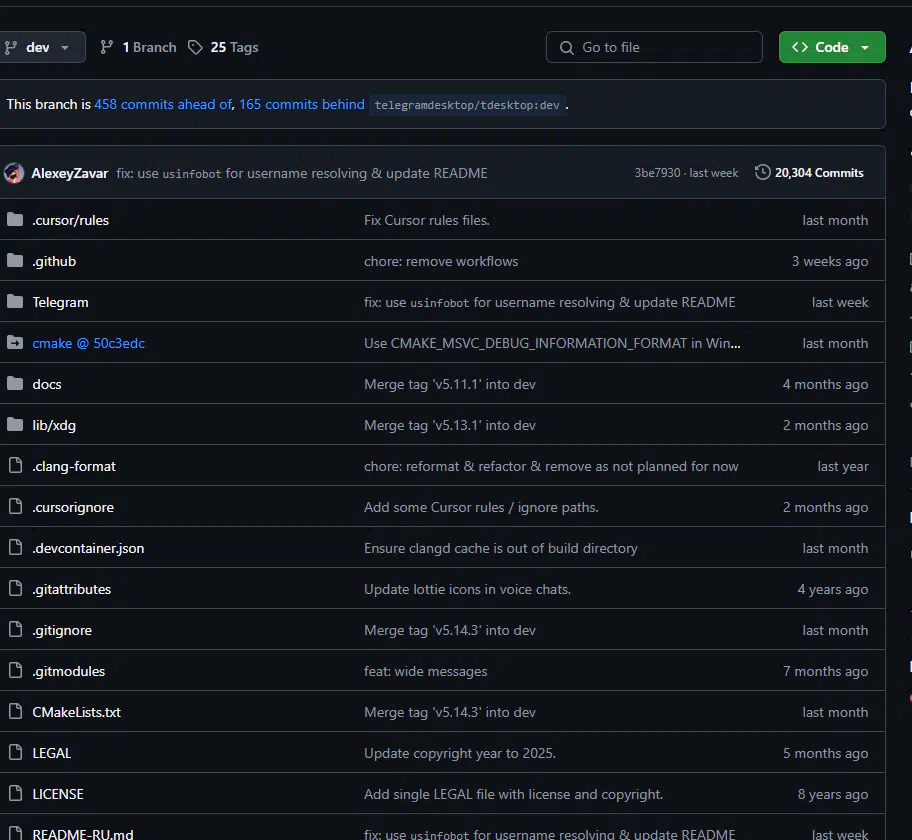
Task: Open 'Fix Cursor rules files.' commit message
Action: pyautogui.click(x=427, y=220)
